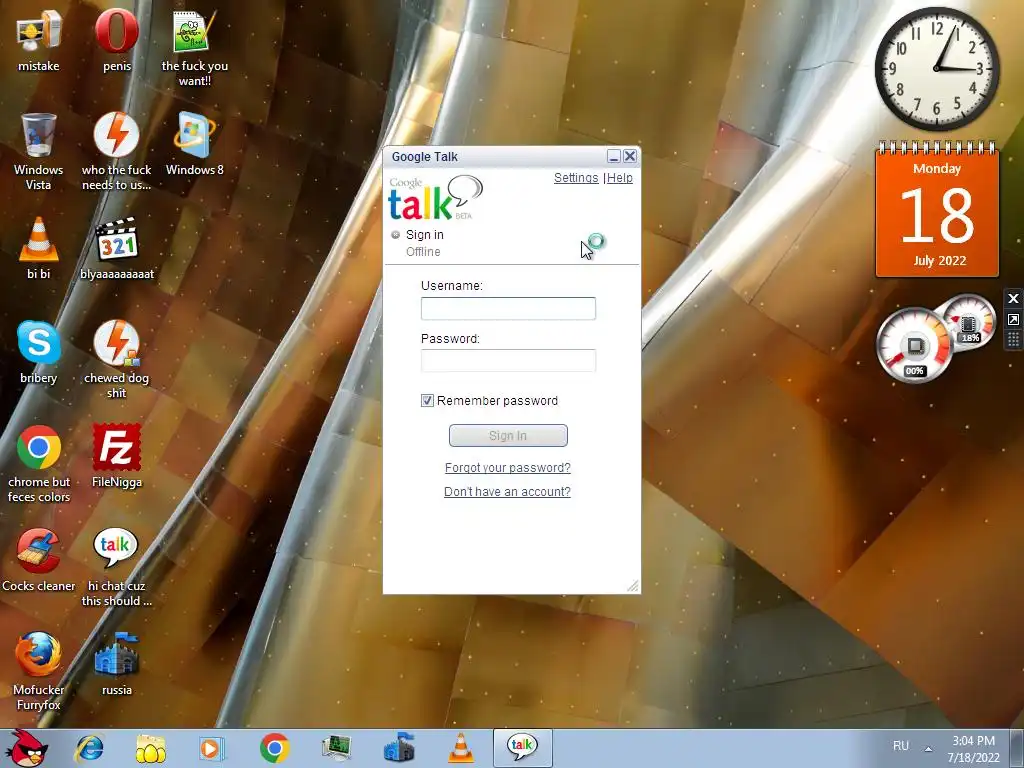Screen dimensions: 1024x768
Task: Open Windows Media Player from taskbar
Action: pyautogui.click(x=211, y=748)
